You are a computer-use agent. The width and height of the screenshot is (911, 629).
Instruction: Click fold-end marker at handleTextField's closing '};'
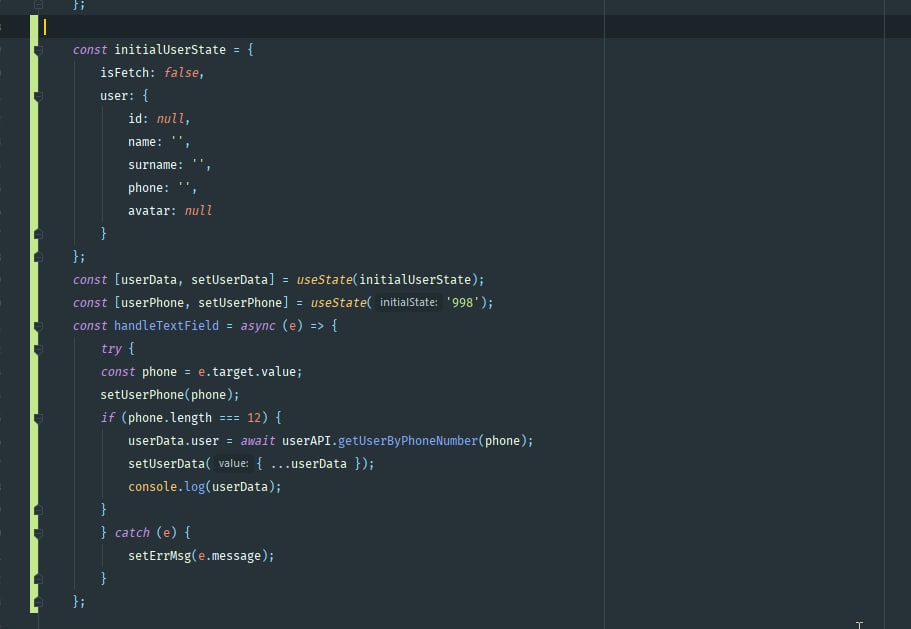click(38, 602)
